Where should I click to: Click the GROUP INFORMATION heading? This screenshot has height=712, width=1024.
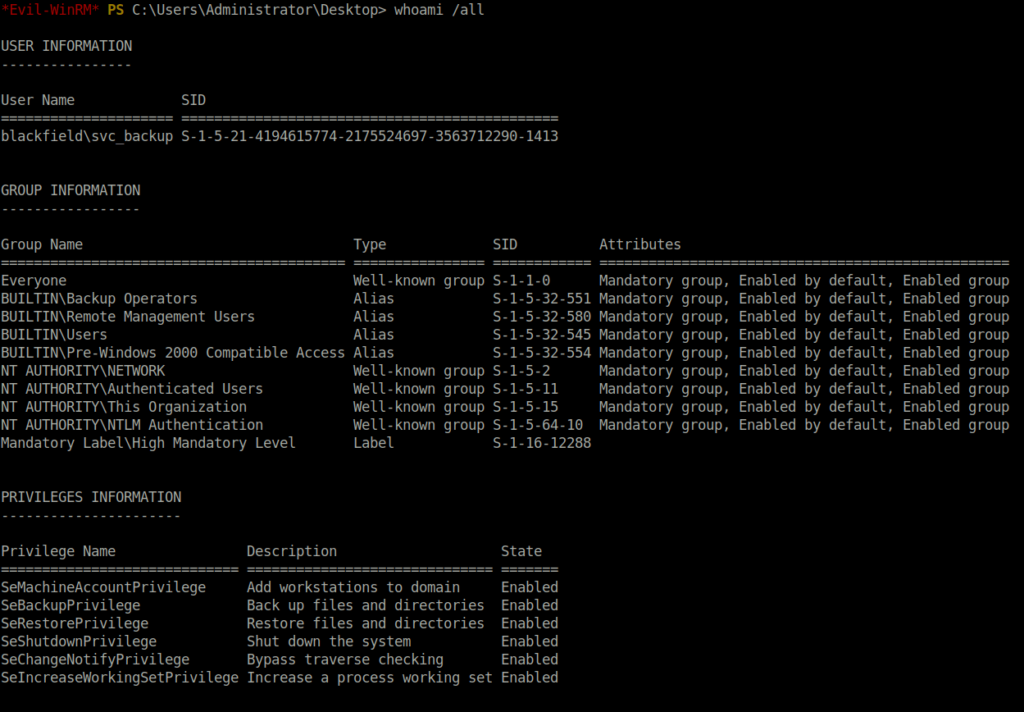(71, 190)
